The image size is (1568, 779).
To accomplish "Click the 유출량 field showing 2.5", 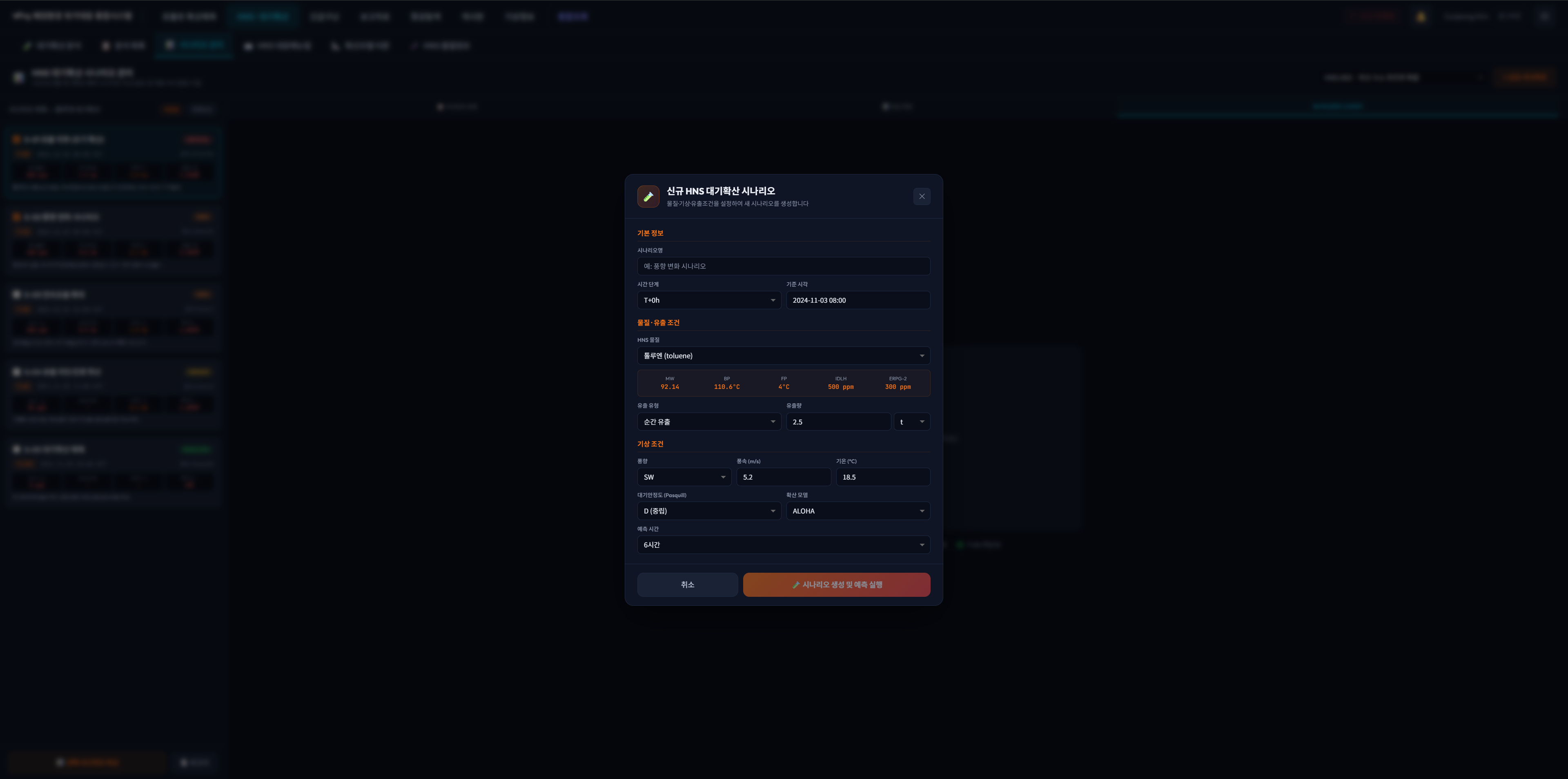I will 837,422.
